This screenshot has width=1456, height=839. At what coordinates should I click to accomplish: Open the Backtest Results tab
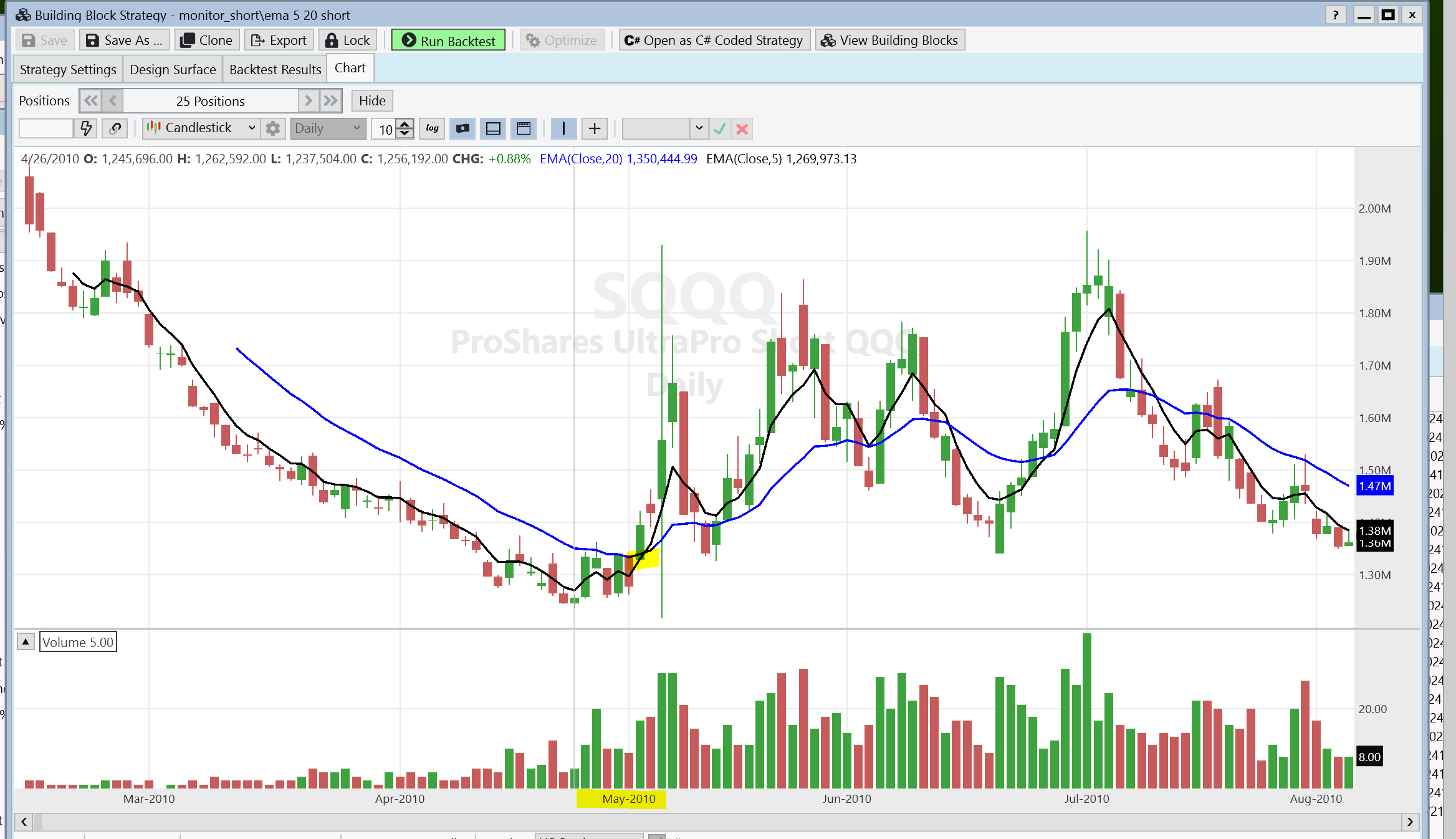pos(275,69)
